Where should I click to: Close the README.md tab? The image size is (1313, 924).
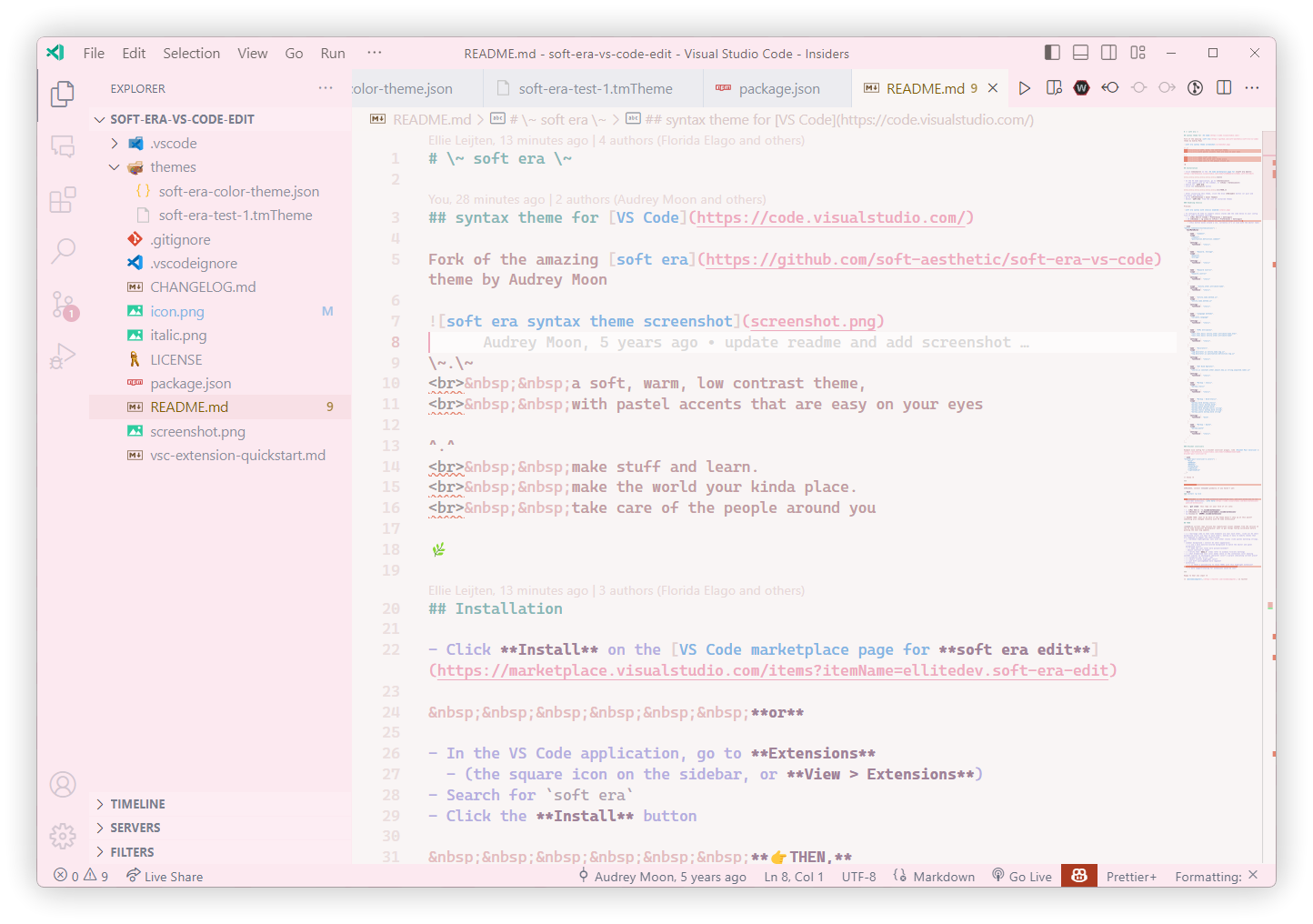pos(993,88)
